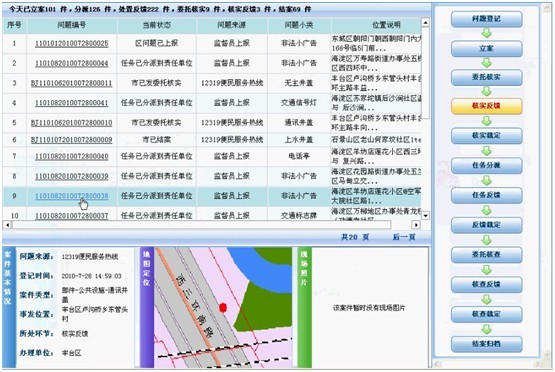Open the highlighted case 110108201007280038

(71, 196)
